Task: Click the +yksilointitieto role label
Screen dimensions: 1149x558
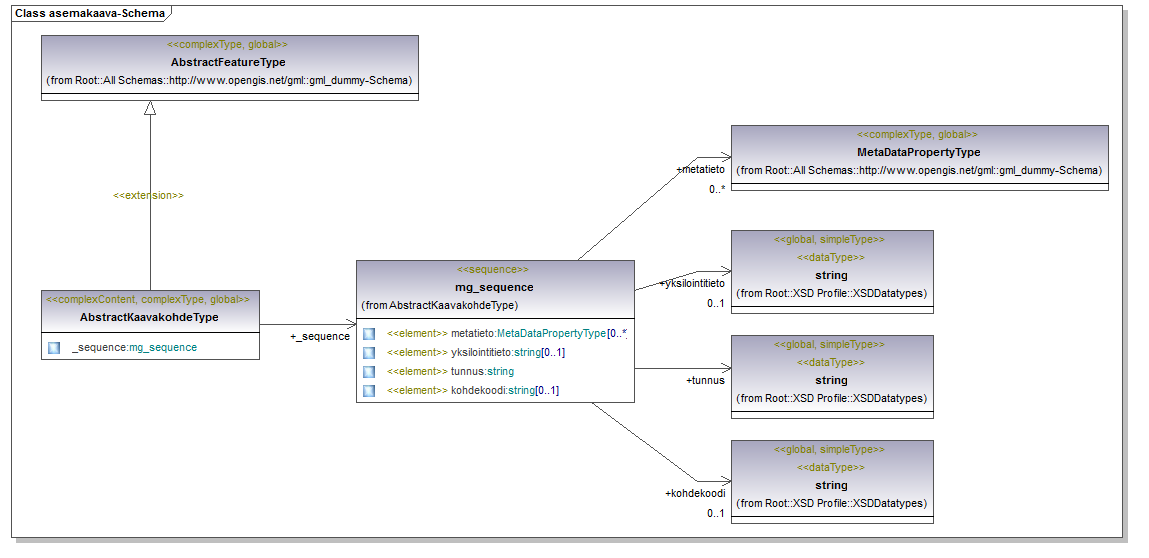Action: (x=692, y=284)
